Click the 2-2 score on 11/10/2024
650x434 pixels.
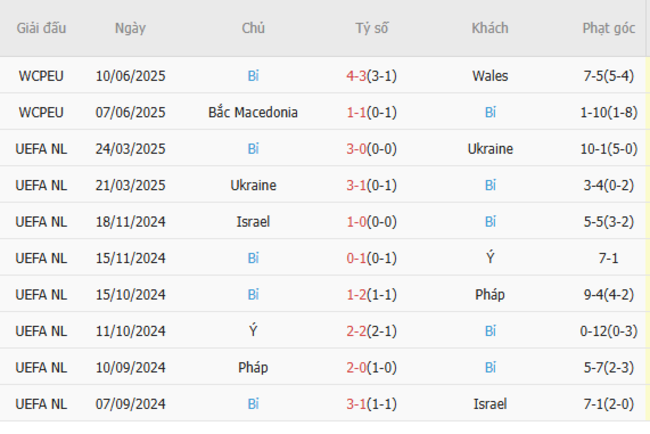point(356,331)
